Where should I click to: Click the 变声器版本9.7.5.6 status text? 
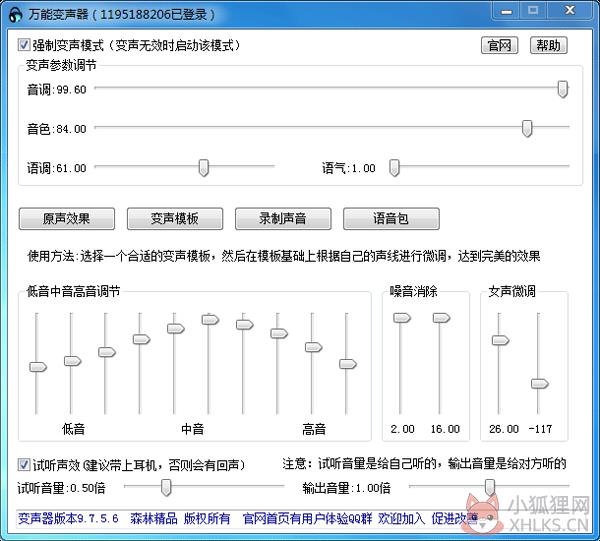[x=68, y=519]
